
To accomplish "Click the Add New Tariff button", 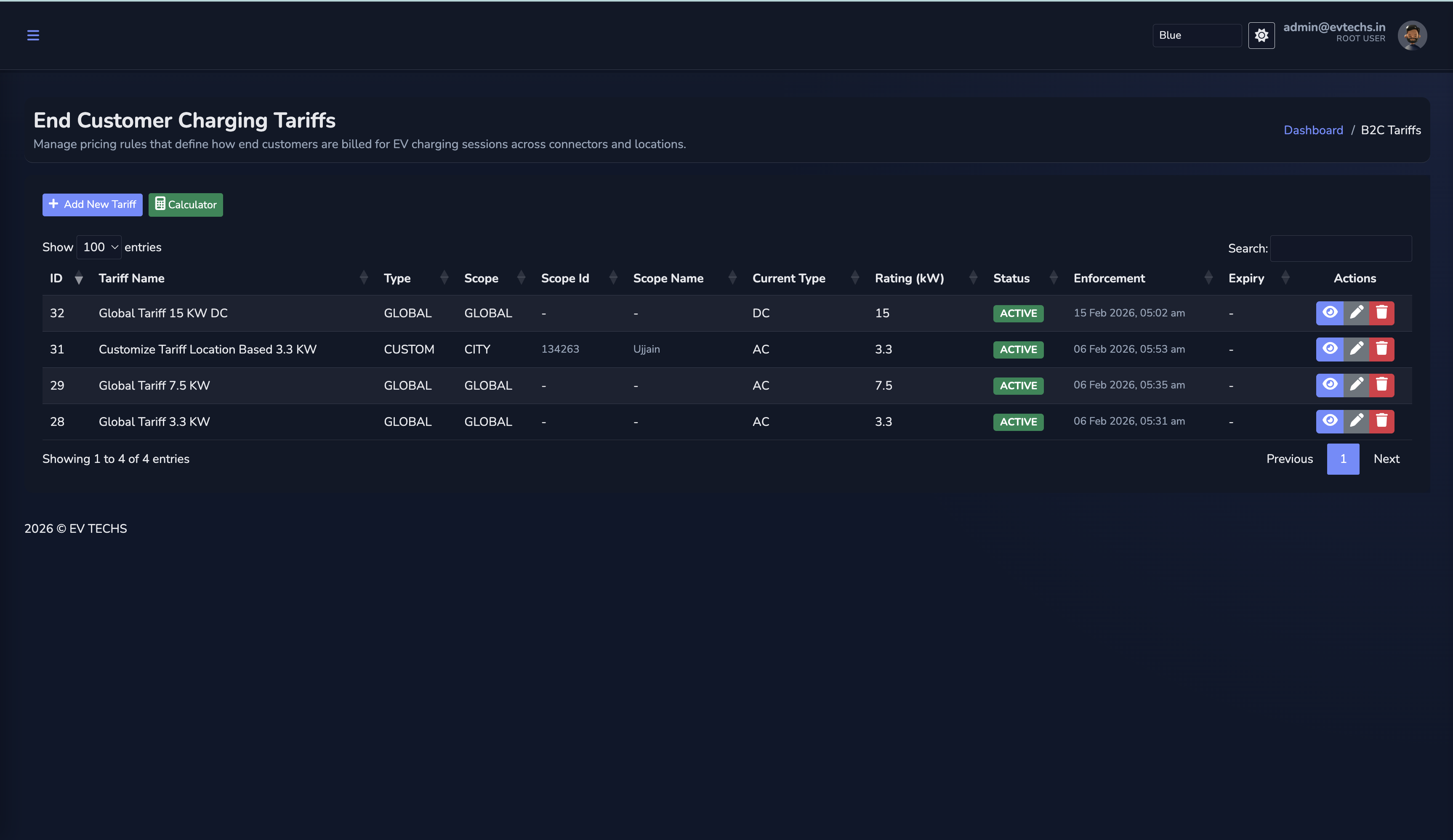I will coord(92,205).
